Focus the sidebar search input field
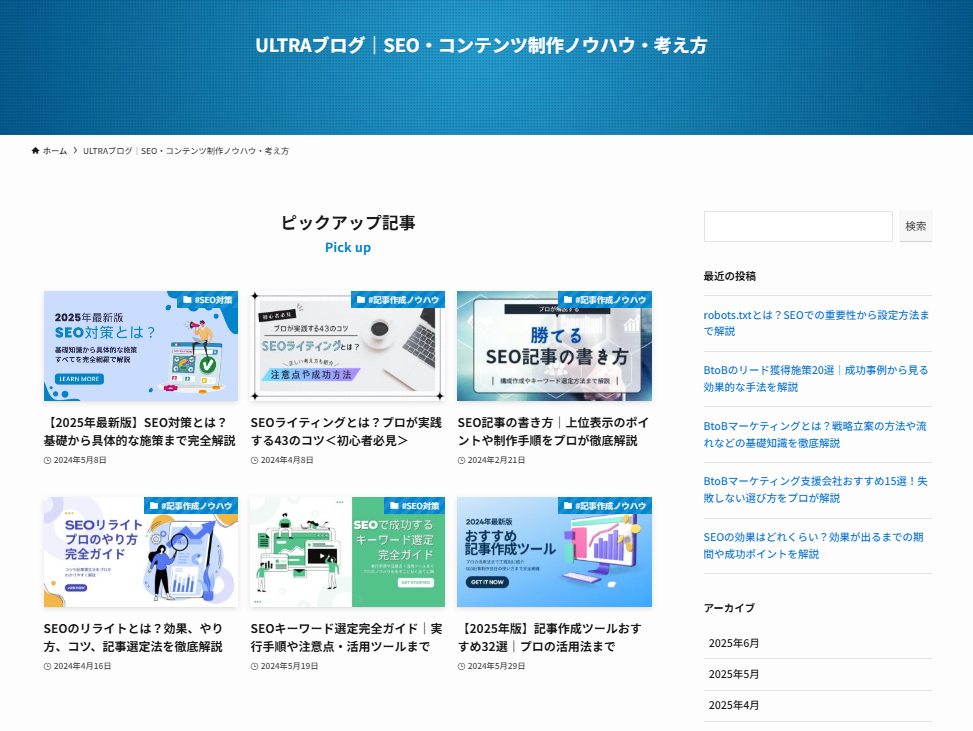The width and height of the screenshot is (973, 731). 797,226
